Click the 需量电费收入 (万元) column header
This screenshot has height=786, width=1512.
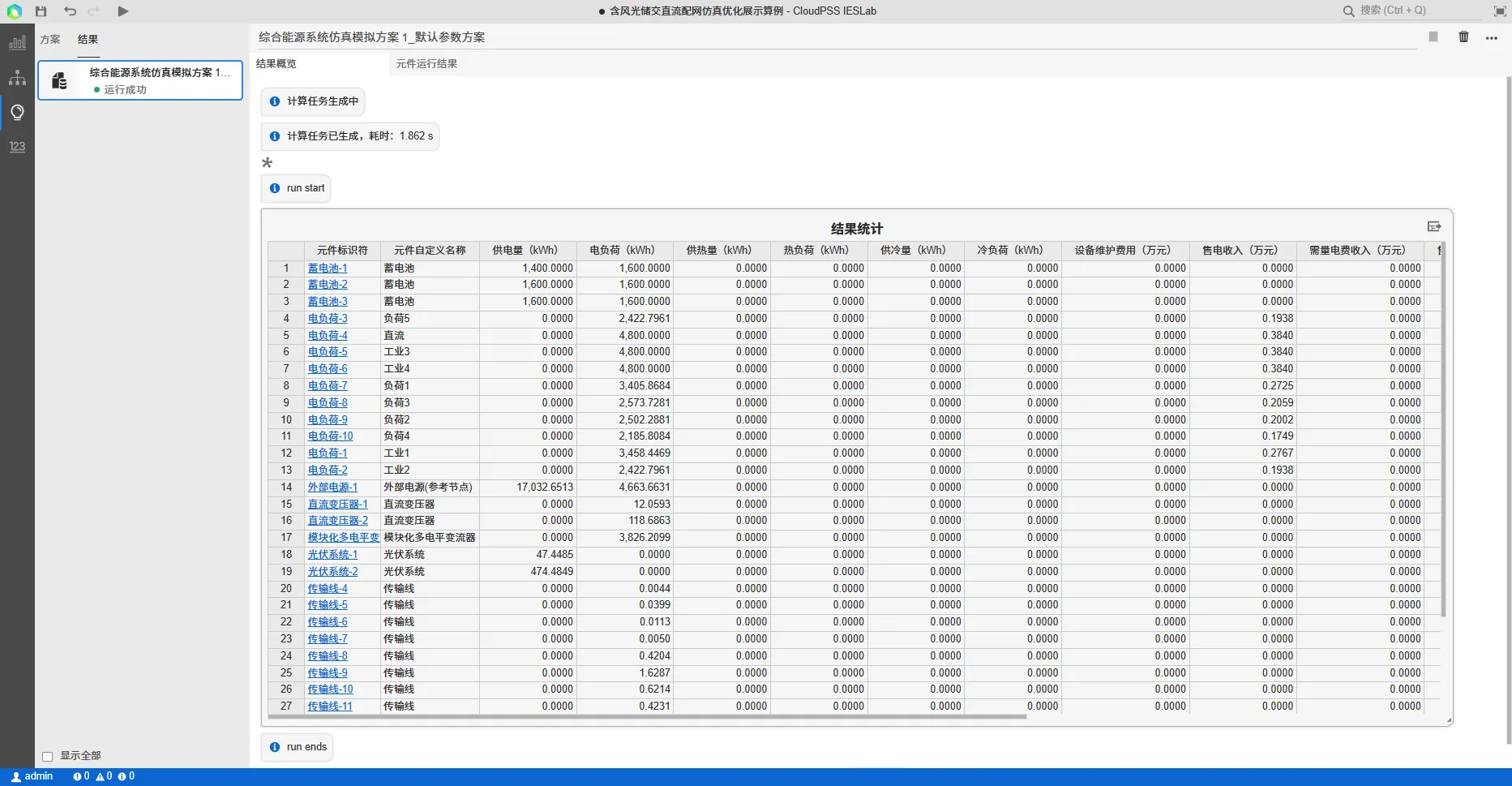[x=1360, y=251]
